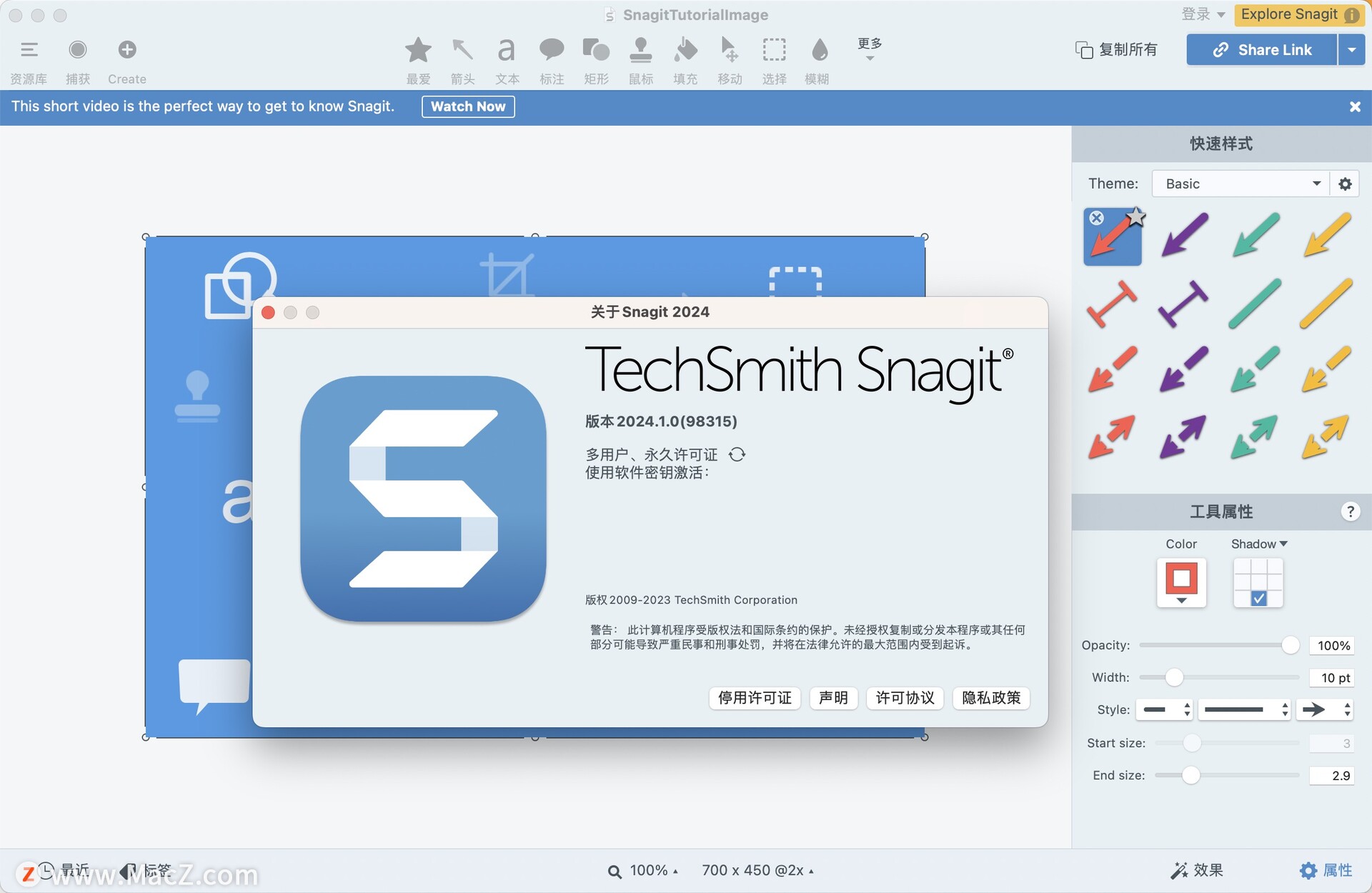Select the Stamp (鼠标) tool
The height and width of the screenshot is (893, 1372).
coord(640,50)
